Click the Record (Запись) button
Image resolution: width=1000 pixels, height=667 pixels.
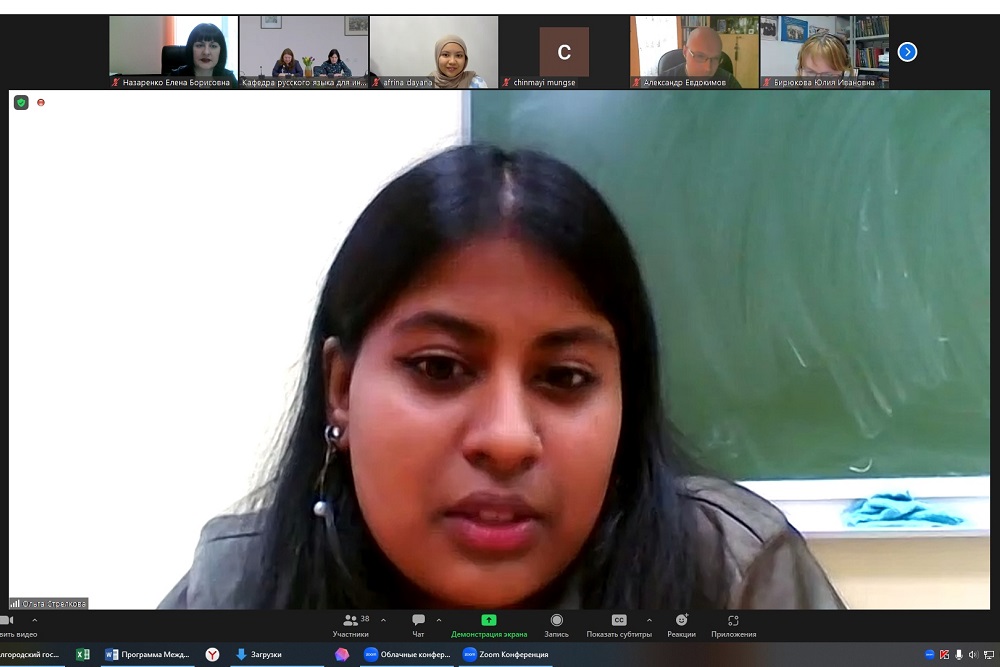coord(556,624)
